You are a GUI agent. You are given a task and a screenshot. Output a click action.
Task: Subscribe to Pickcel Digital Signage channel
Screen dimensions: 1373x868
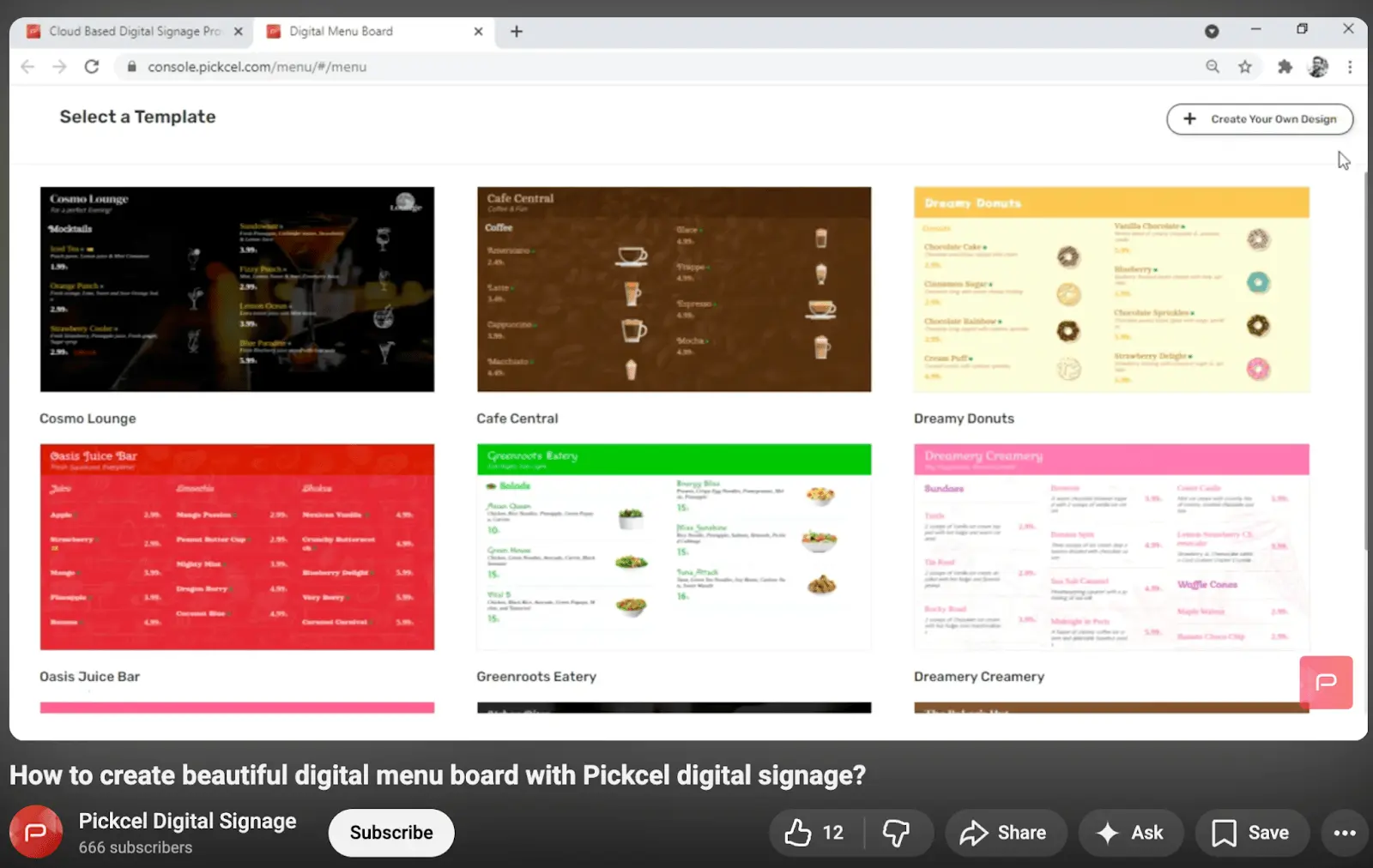391,833
